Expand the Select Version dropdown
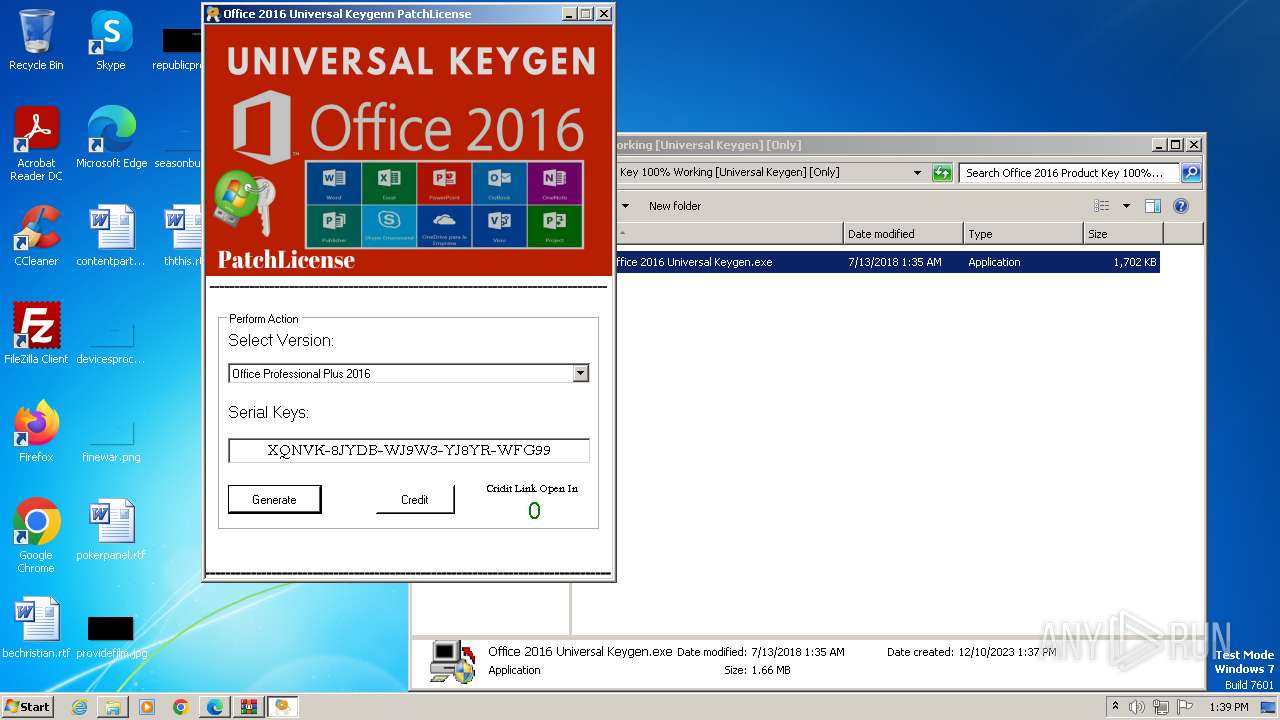This screenshot has height=720, width=1280. (580, 374)
